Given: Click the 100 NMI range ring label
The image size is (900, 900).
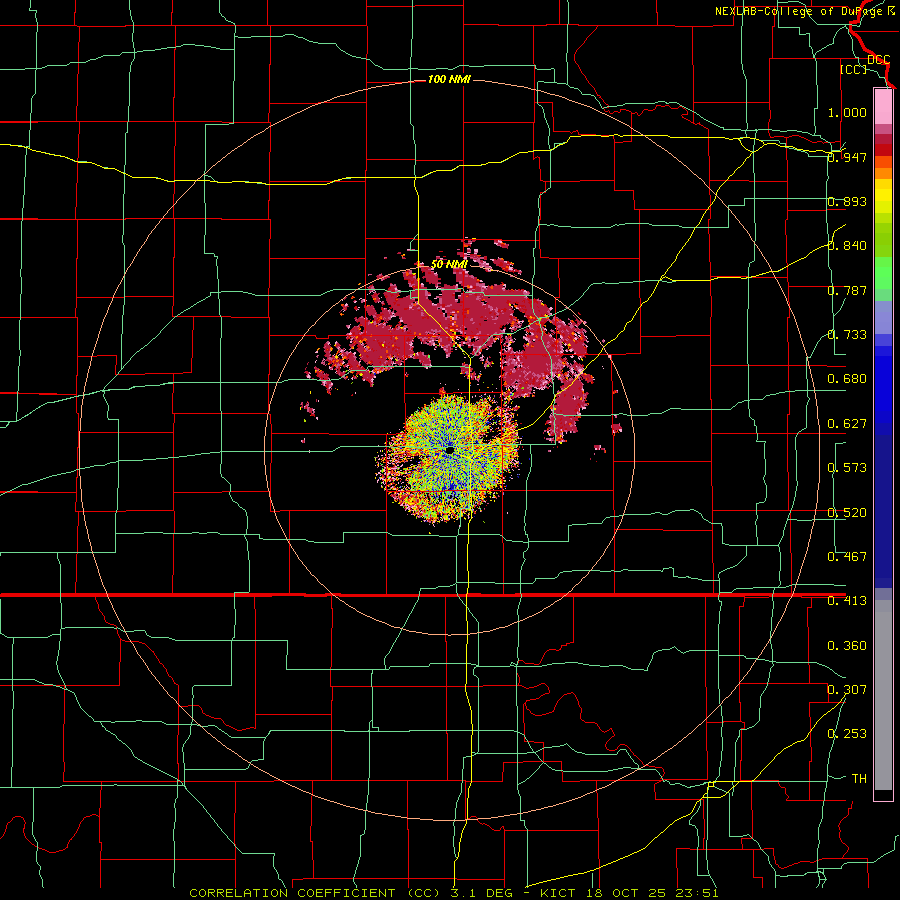Looking at the screenshot, I should pyautogui.click(x=449, y=79).
